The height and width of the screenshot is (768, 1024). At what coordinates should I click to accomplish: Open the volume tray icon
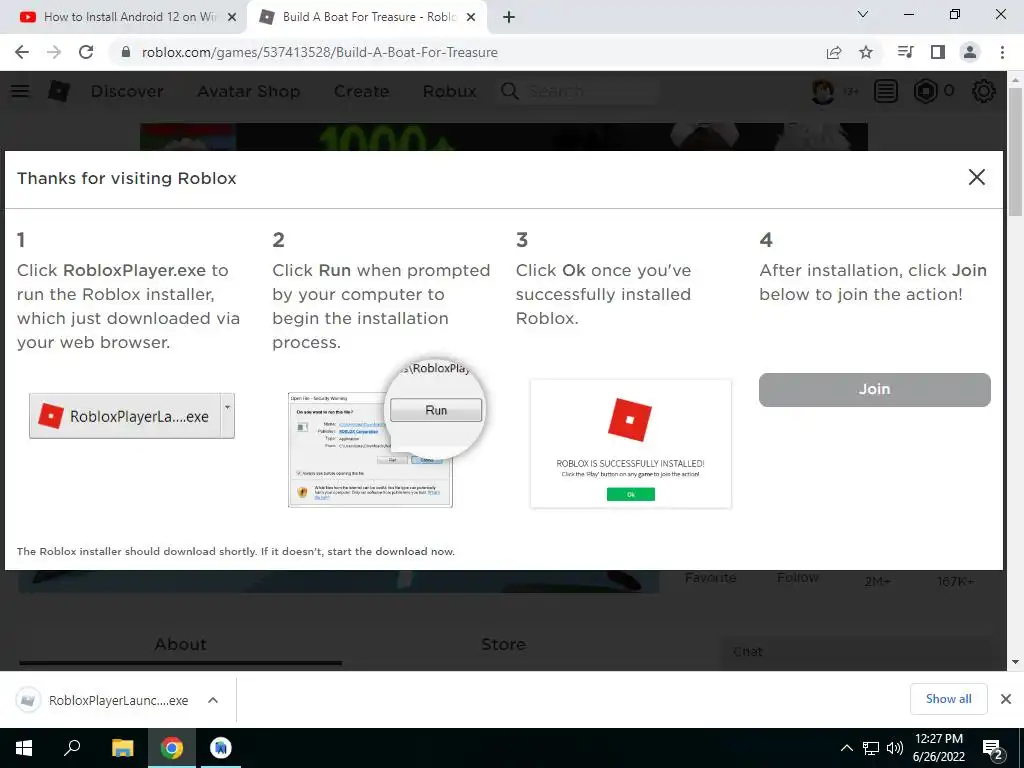click(895, 748)
